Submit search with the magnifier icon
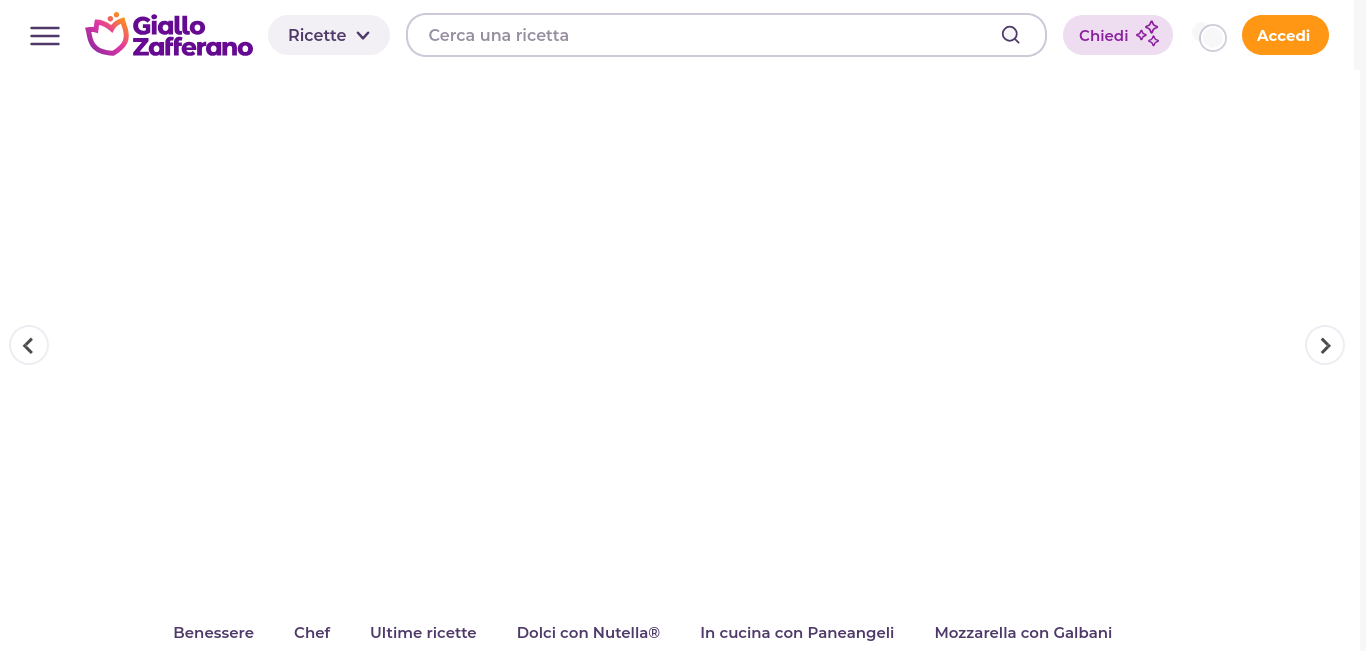 1011,35
